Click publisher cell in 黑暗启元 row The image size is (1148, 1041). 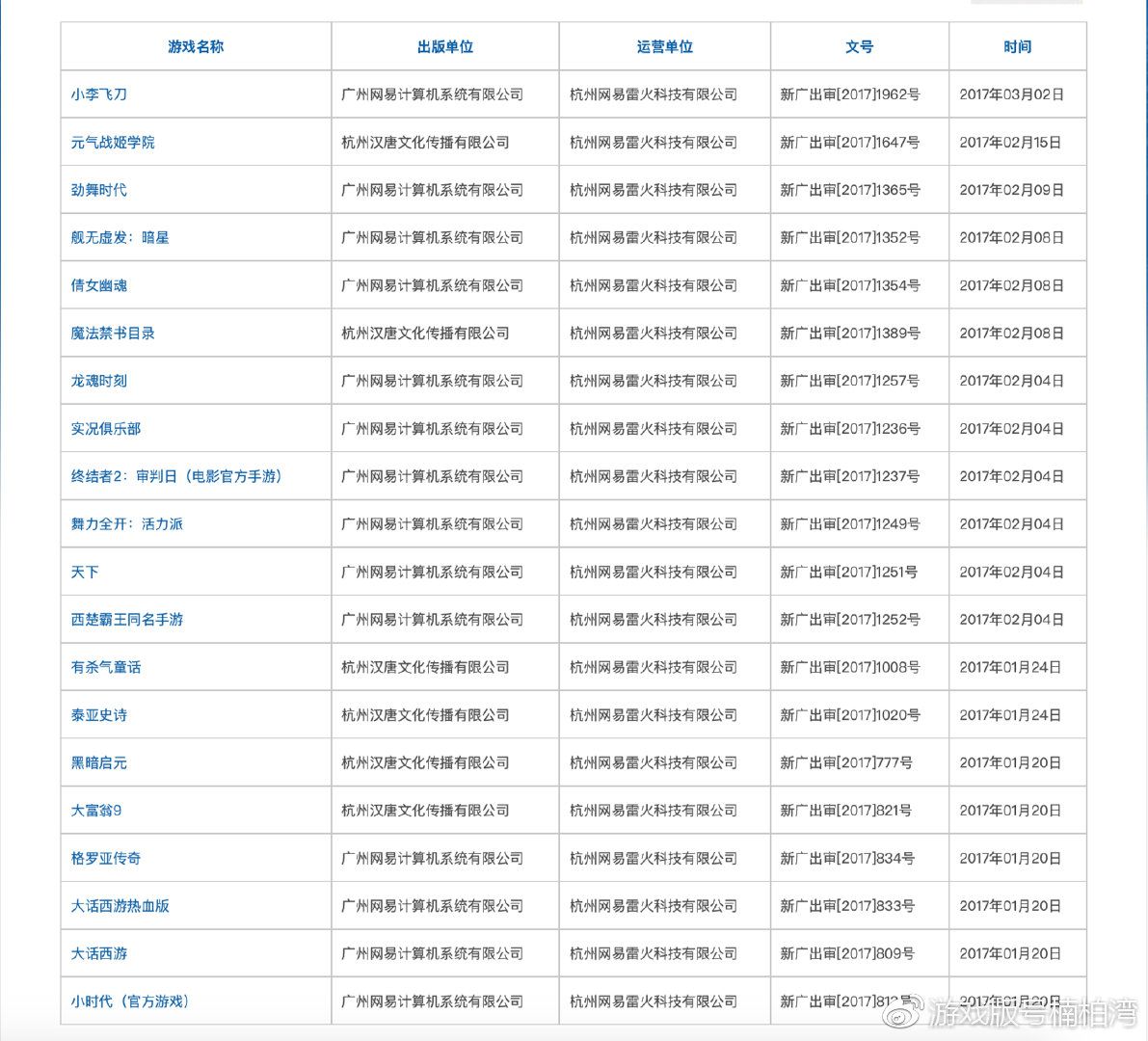[445, 762]
